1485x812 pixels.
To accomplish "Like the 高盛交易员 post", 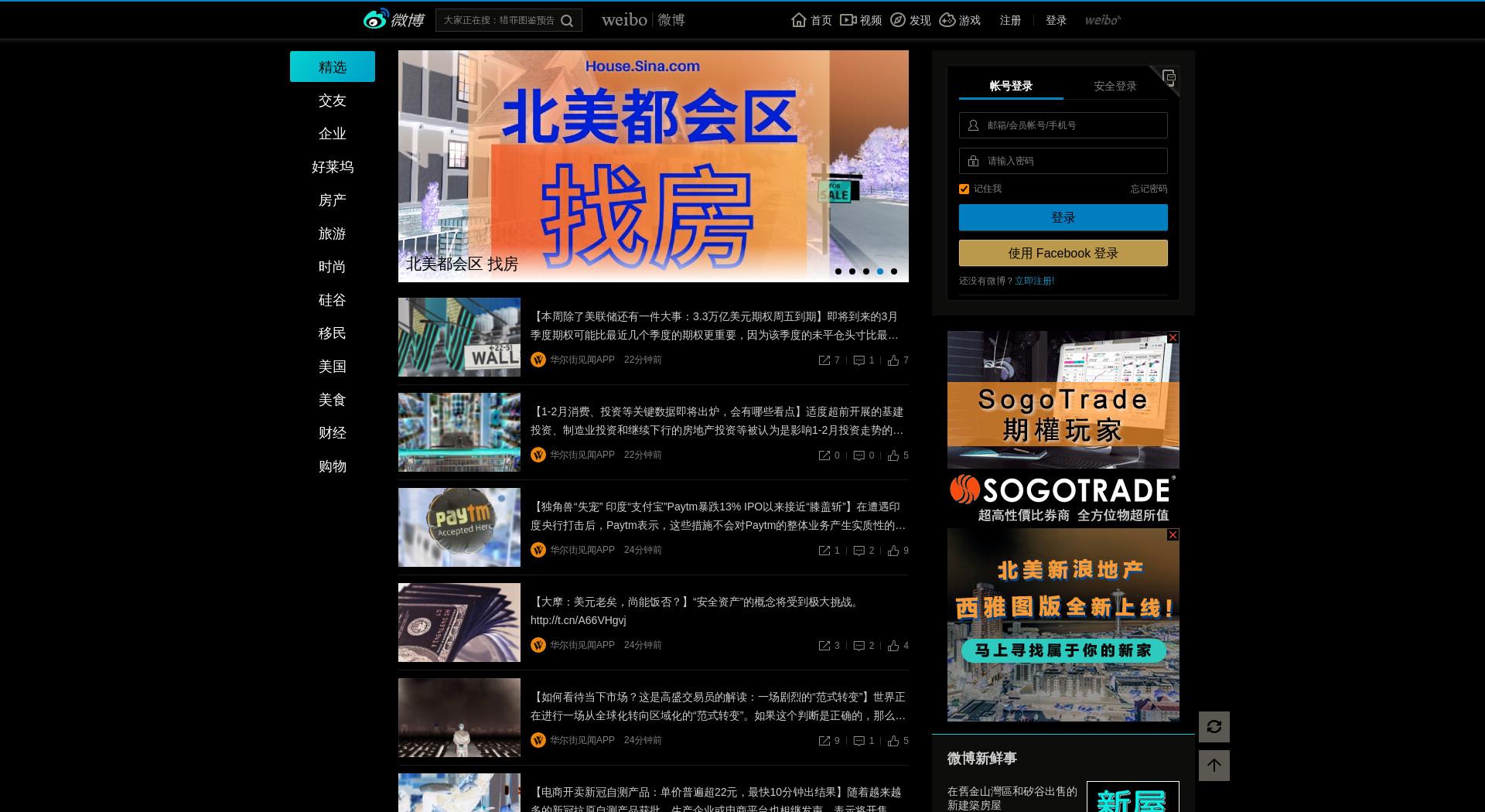I will coord(893,741).
